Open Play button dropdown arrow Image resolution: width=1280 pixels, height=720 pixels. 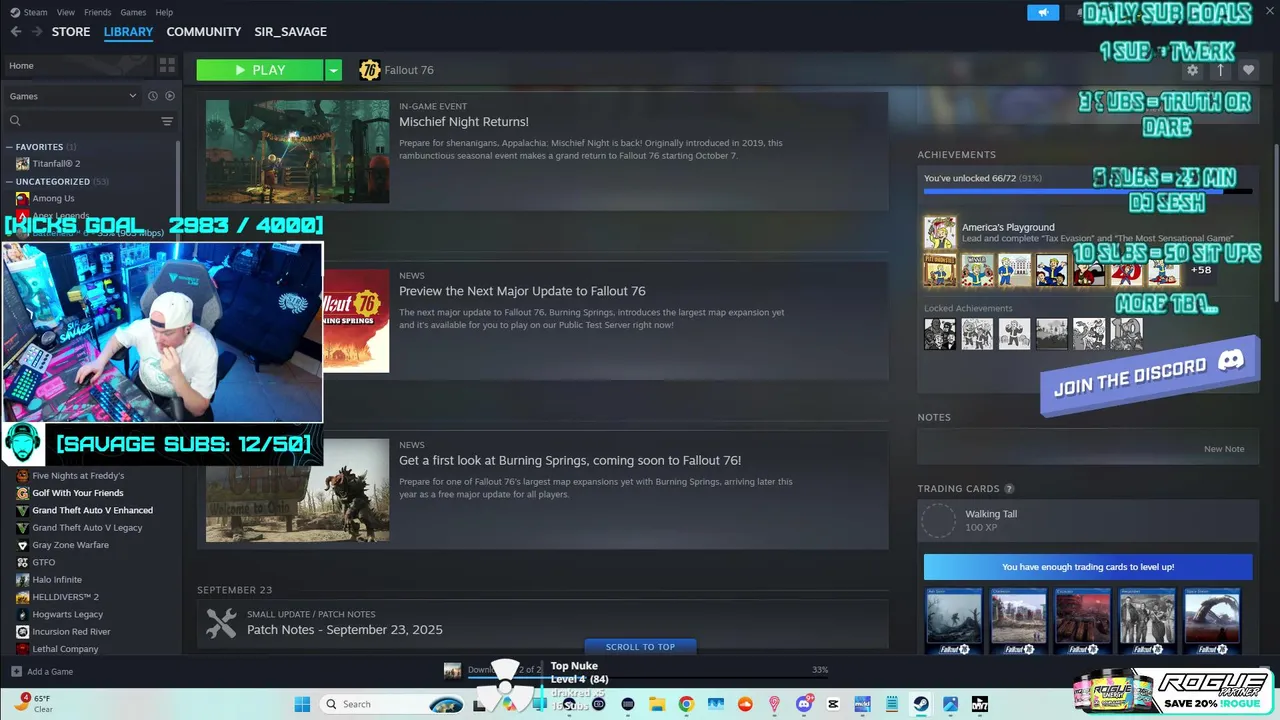[x=334, y=70]
